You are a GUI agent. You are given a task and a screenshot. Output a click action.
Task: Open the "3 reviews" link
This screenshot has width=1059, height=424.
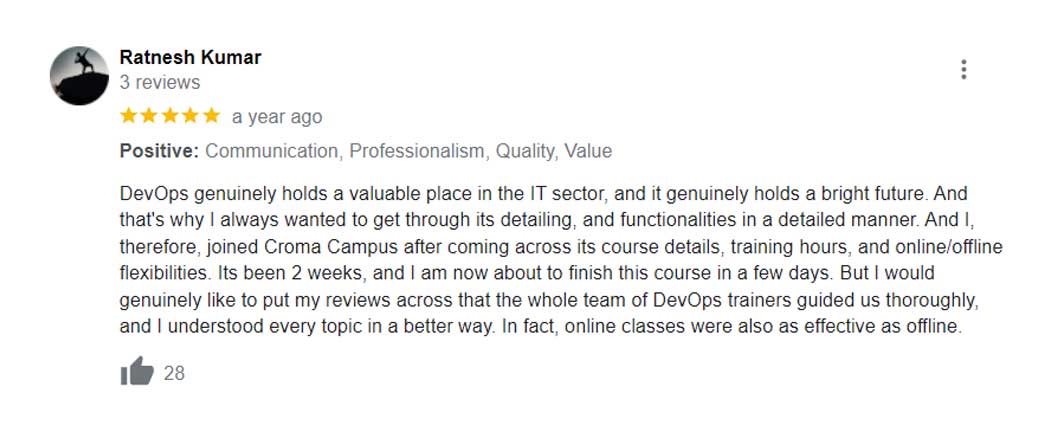point(160,82)
